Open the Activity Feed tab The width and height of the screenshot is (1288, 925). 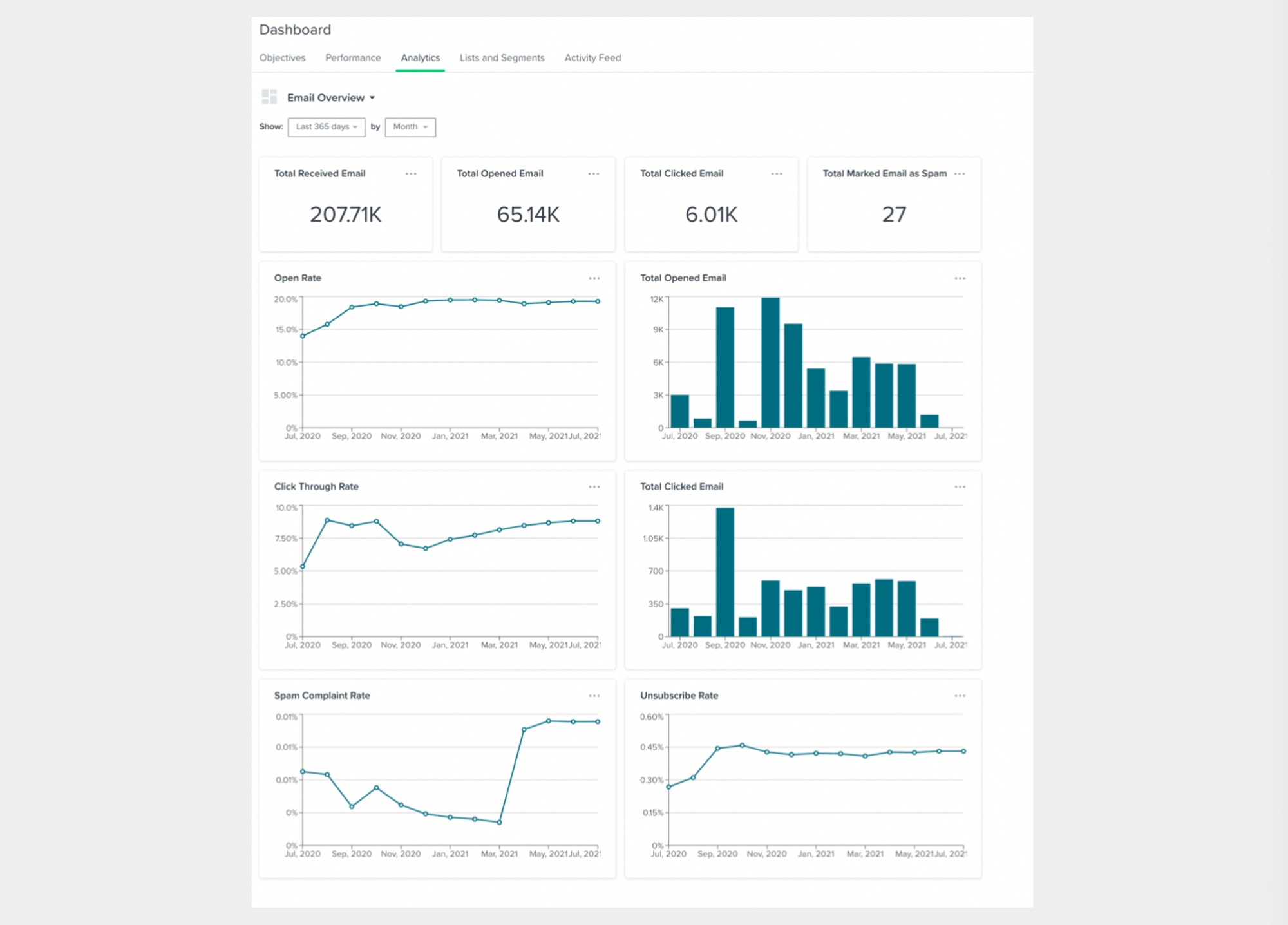coord(592,58)
